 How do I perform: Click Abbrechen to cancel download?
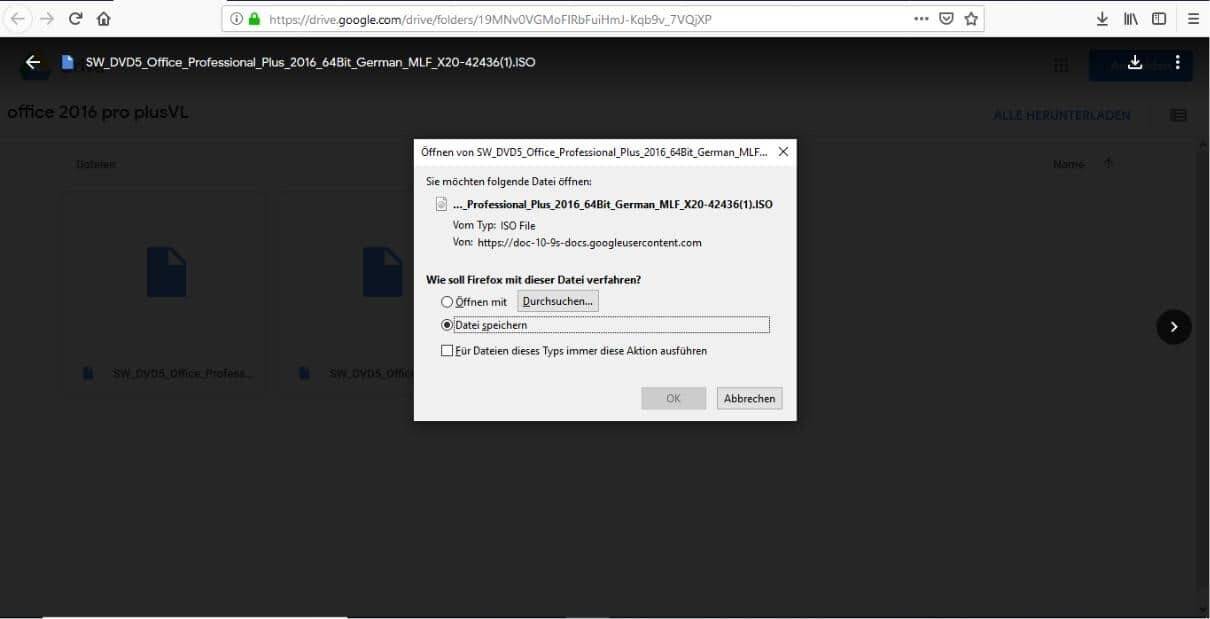click(x=749, y=398)
